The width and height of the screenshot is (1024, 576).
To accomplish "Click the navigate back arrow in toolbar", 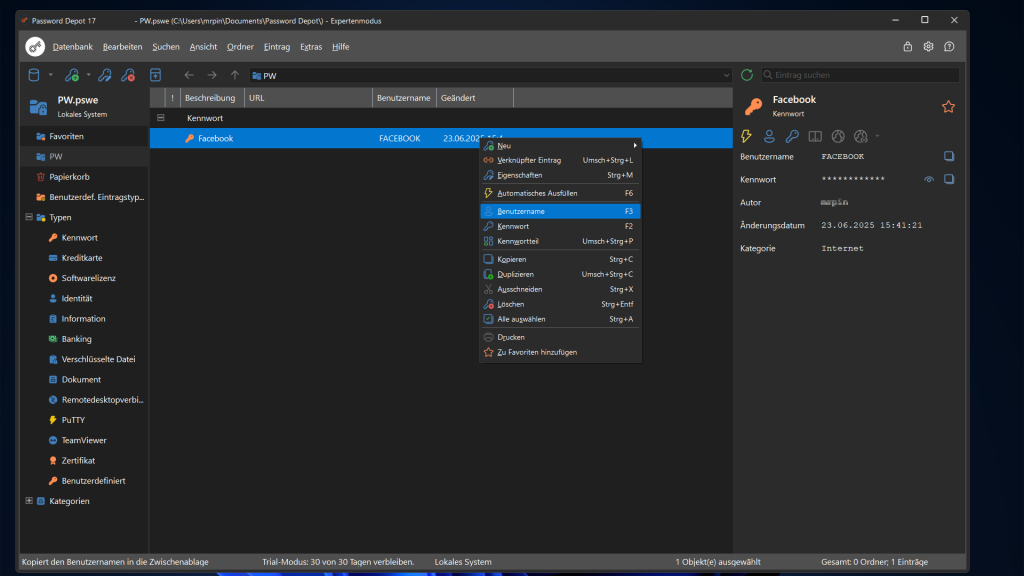I will [189, 75].
